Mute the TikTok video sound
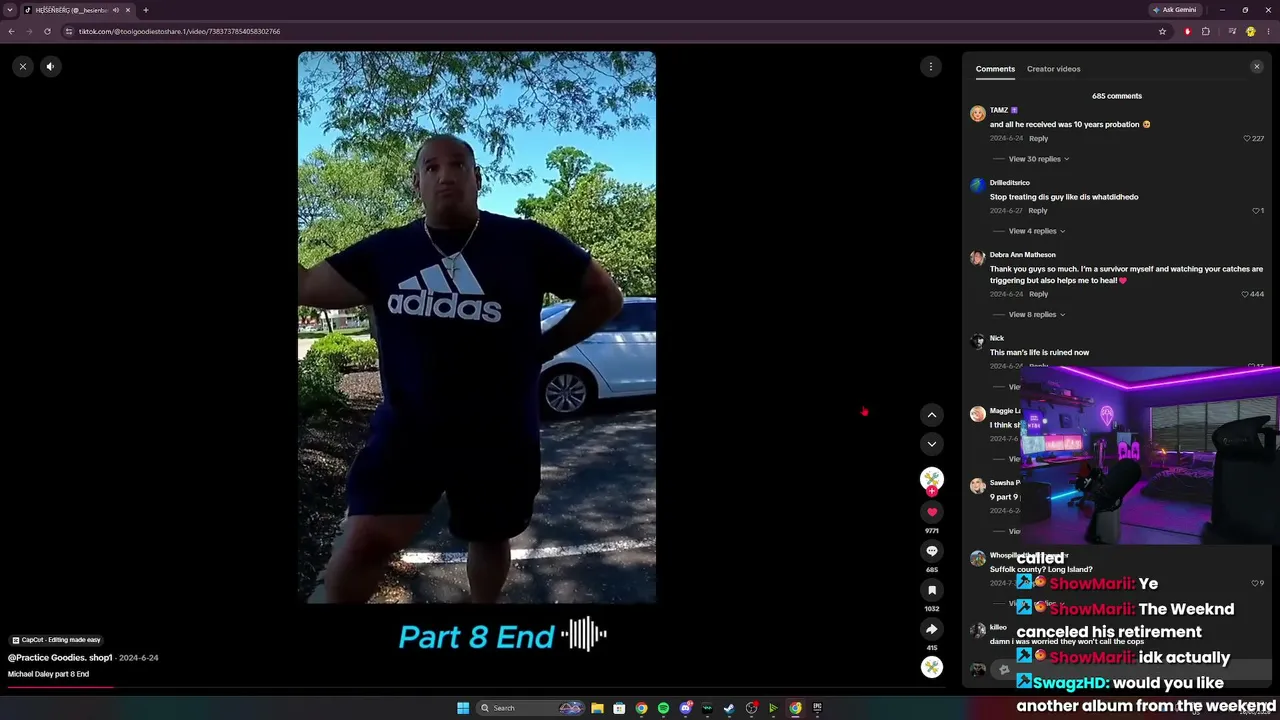The width and height of the screenshot is (1280, 720). pos(50,66)
